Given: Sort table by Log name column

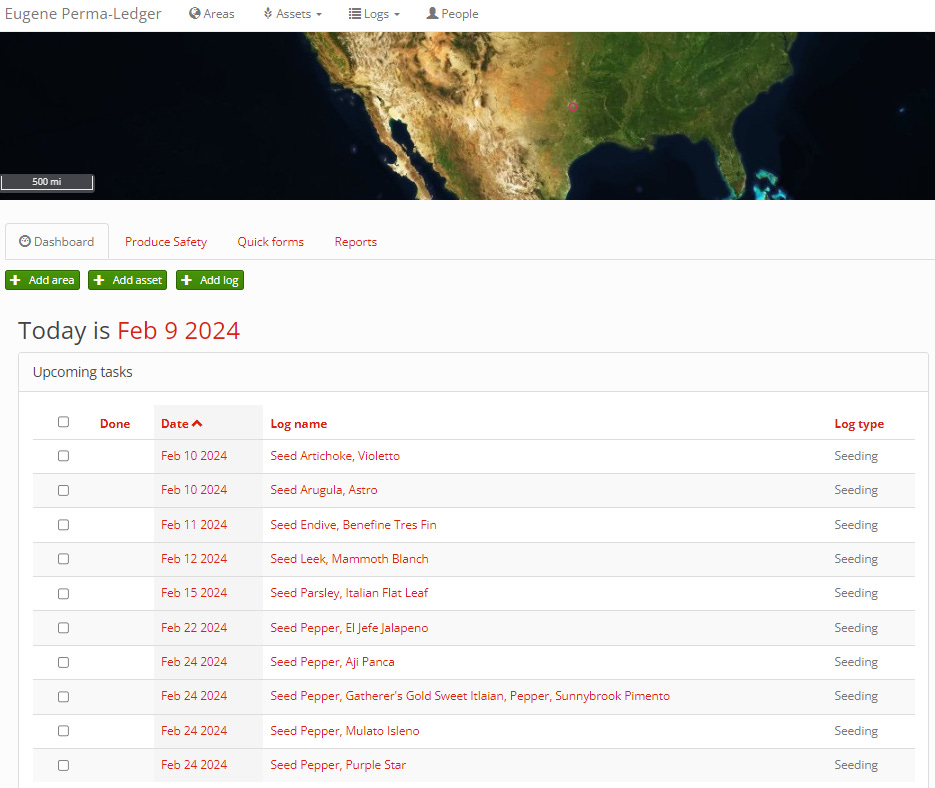Looking at the screenshot, I should pos(299,424).
